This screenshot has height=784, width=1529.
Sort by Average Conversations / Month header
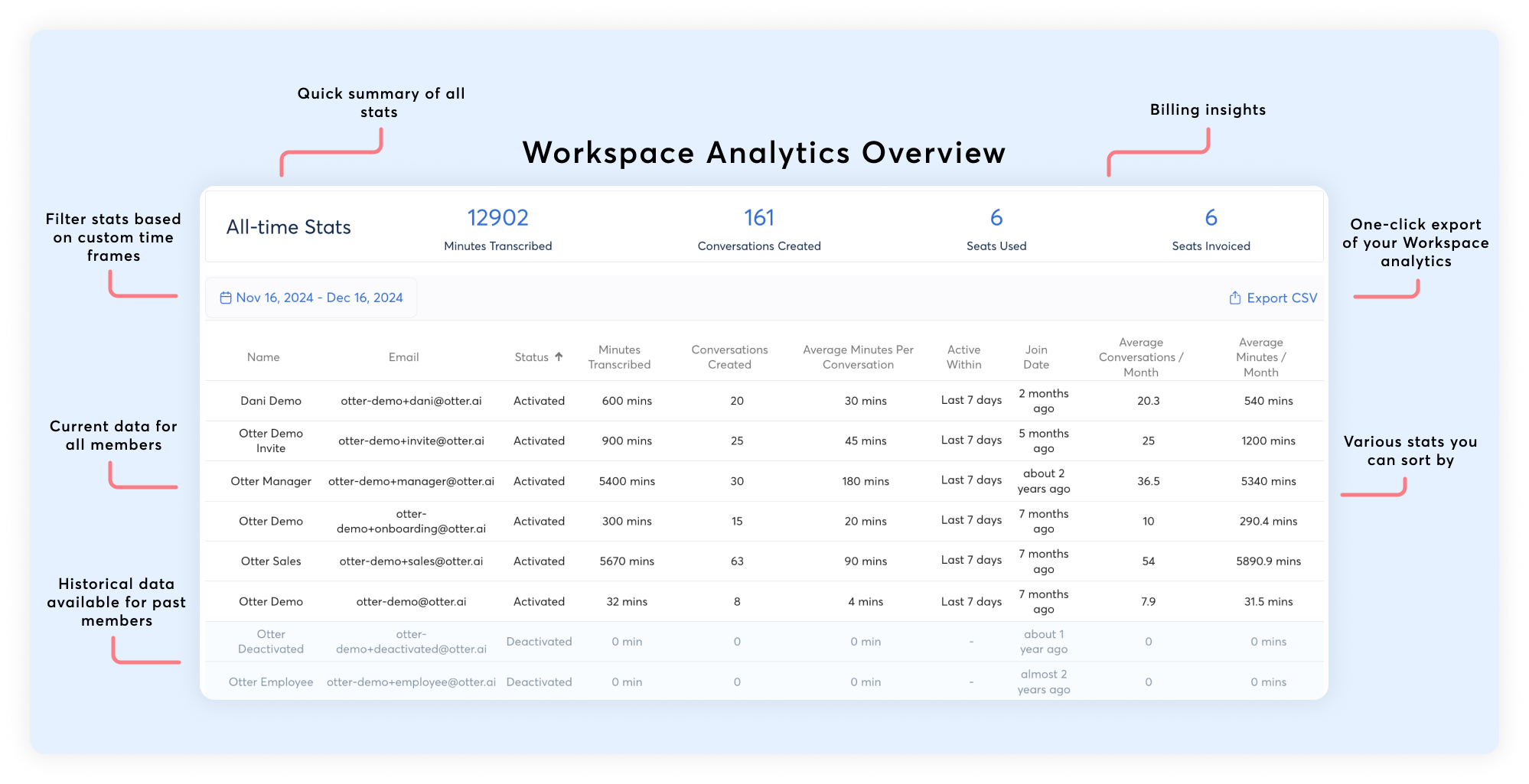coord(1140,357)
